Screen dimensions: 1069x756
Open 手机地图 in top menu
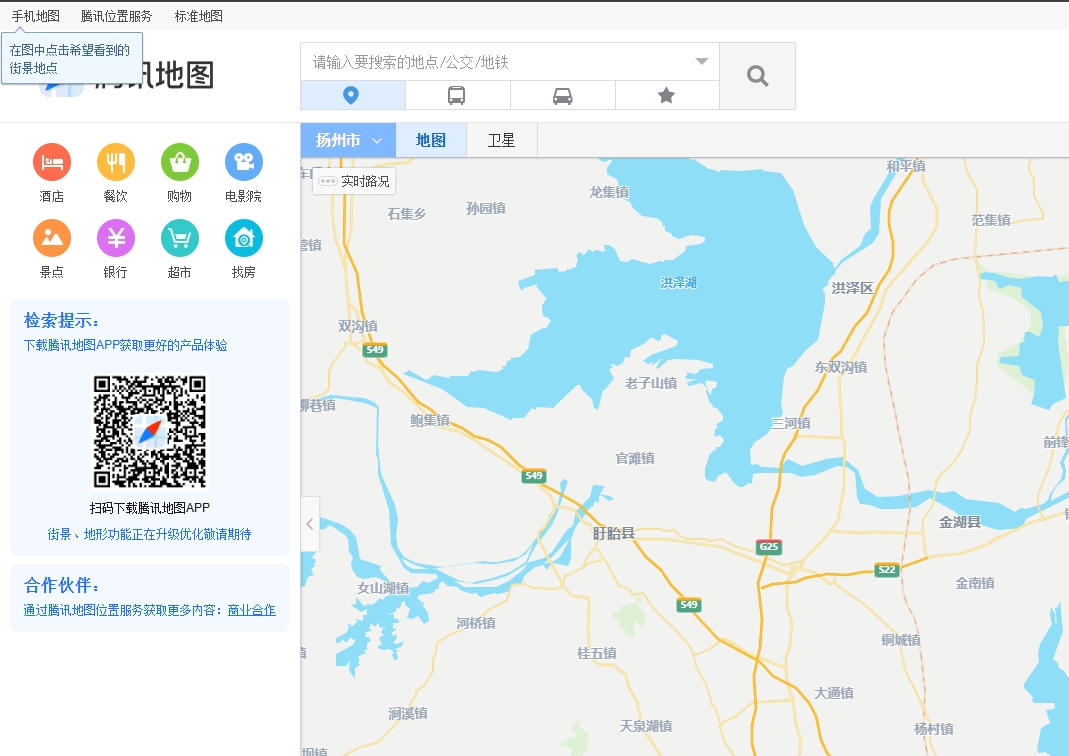[x=35, y=16]
